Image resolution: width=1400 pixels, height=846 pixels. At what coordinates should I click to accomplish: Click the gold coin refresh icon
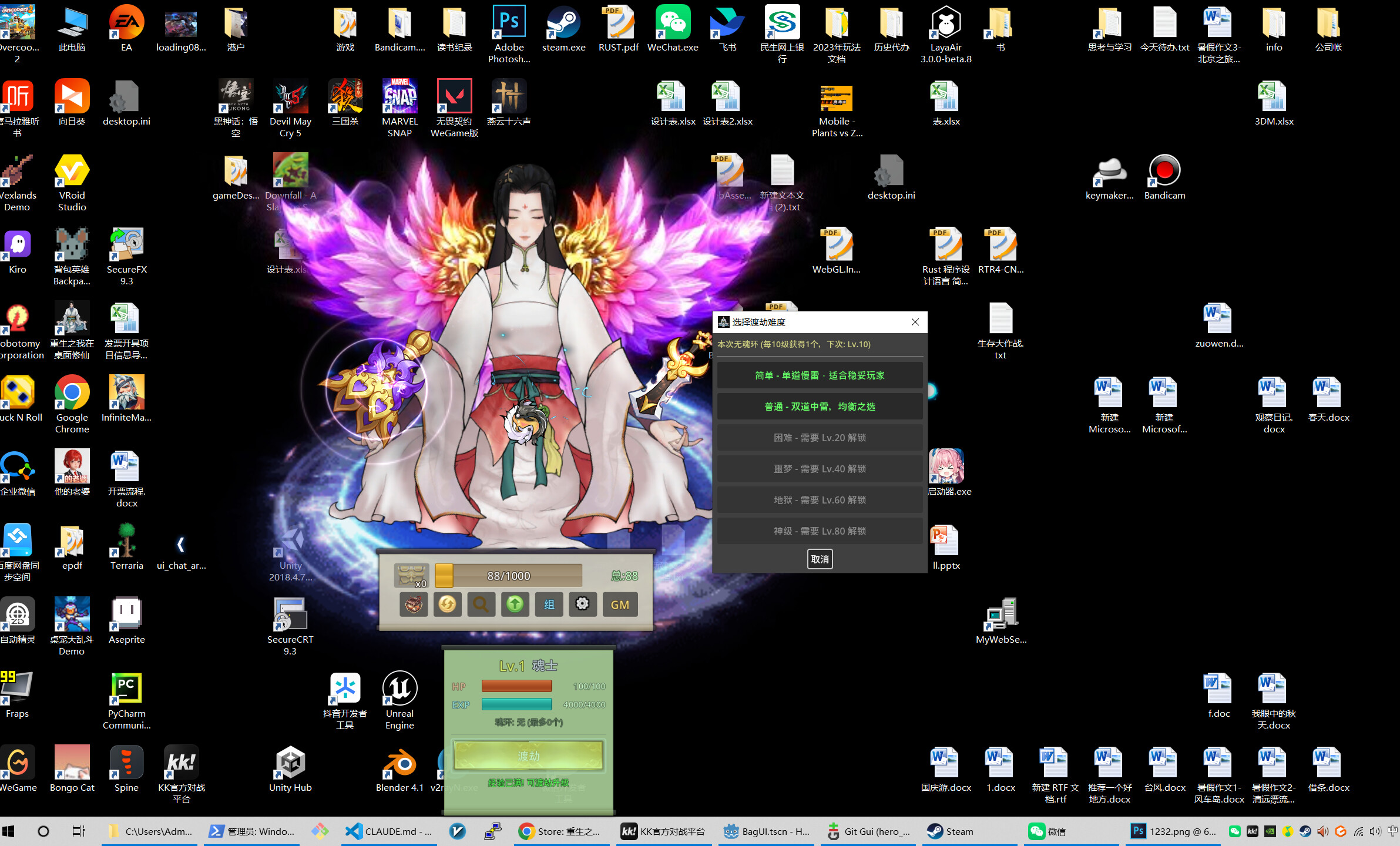(447, 604)
